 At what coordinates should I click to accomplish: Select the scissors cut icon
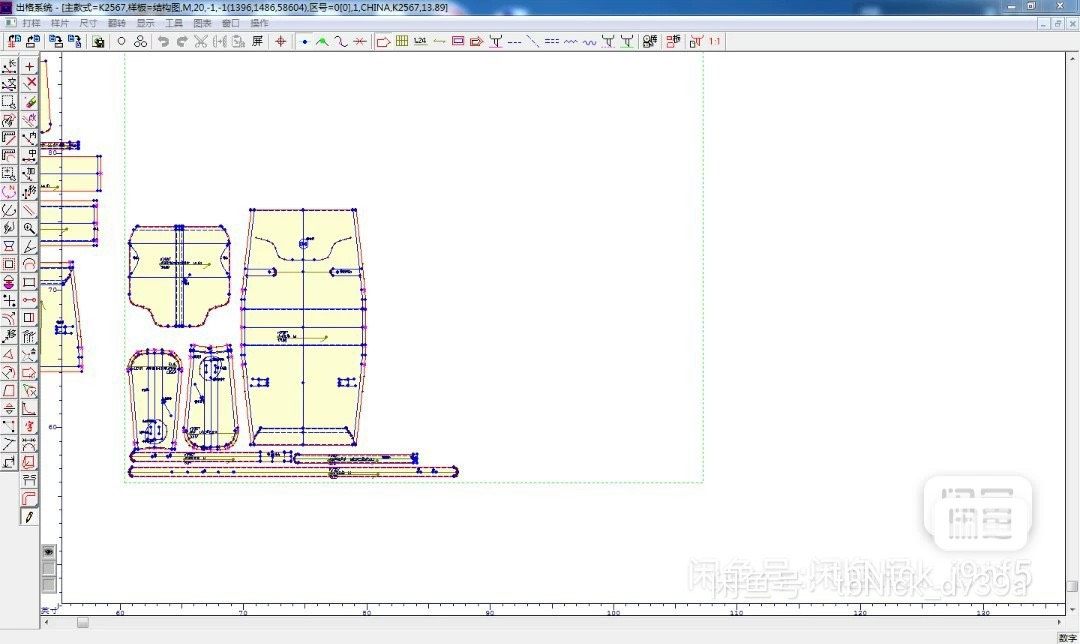point(200,42)
